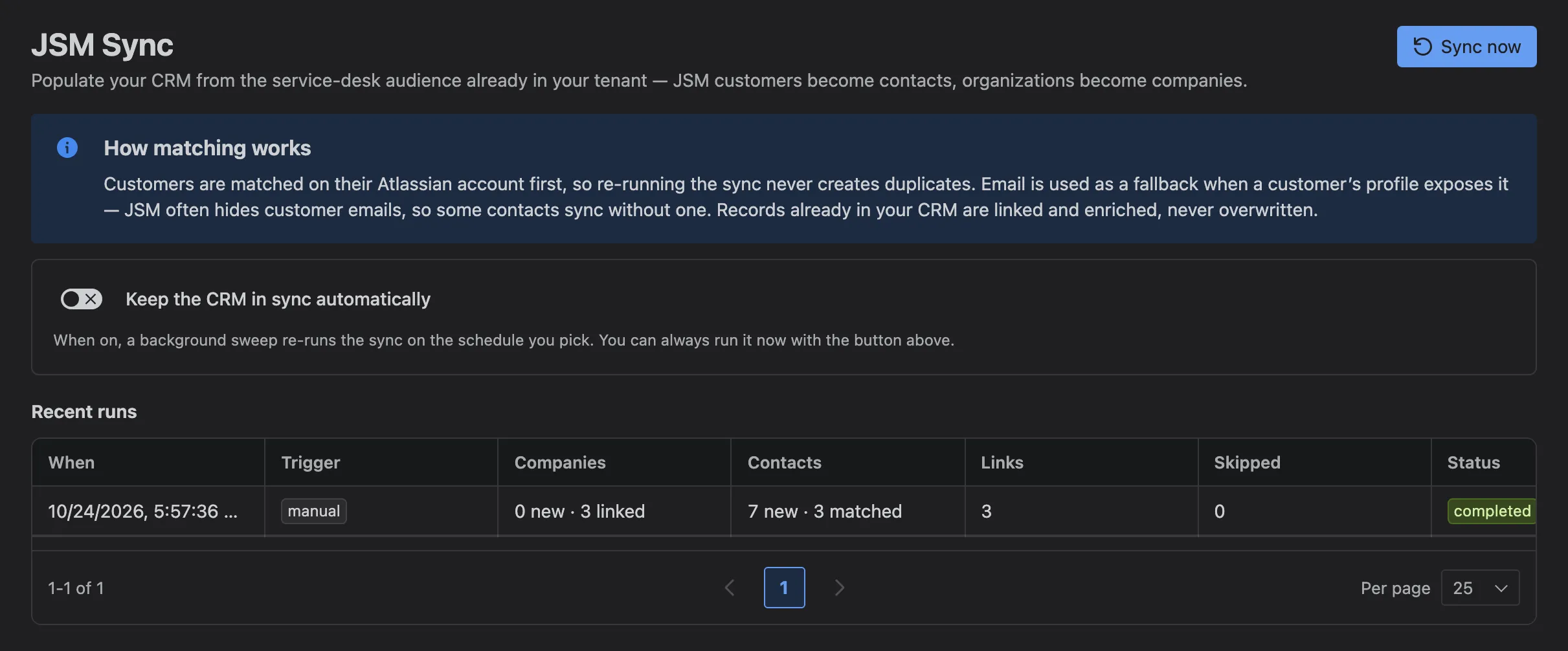Click the "1-1 of 1" results count

point(76,588)
